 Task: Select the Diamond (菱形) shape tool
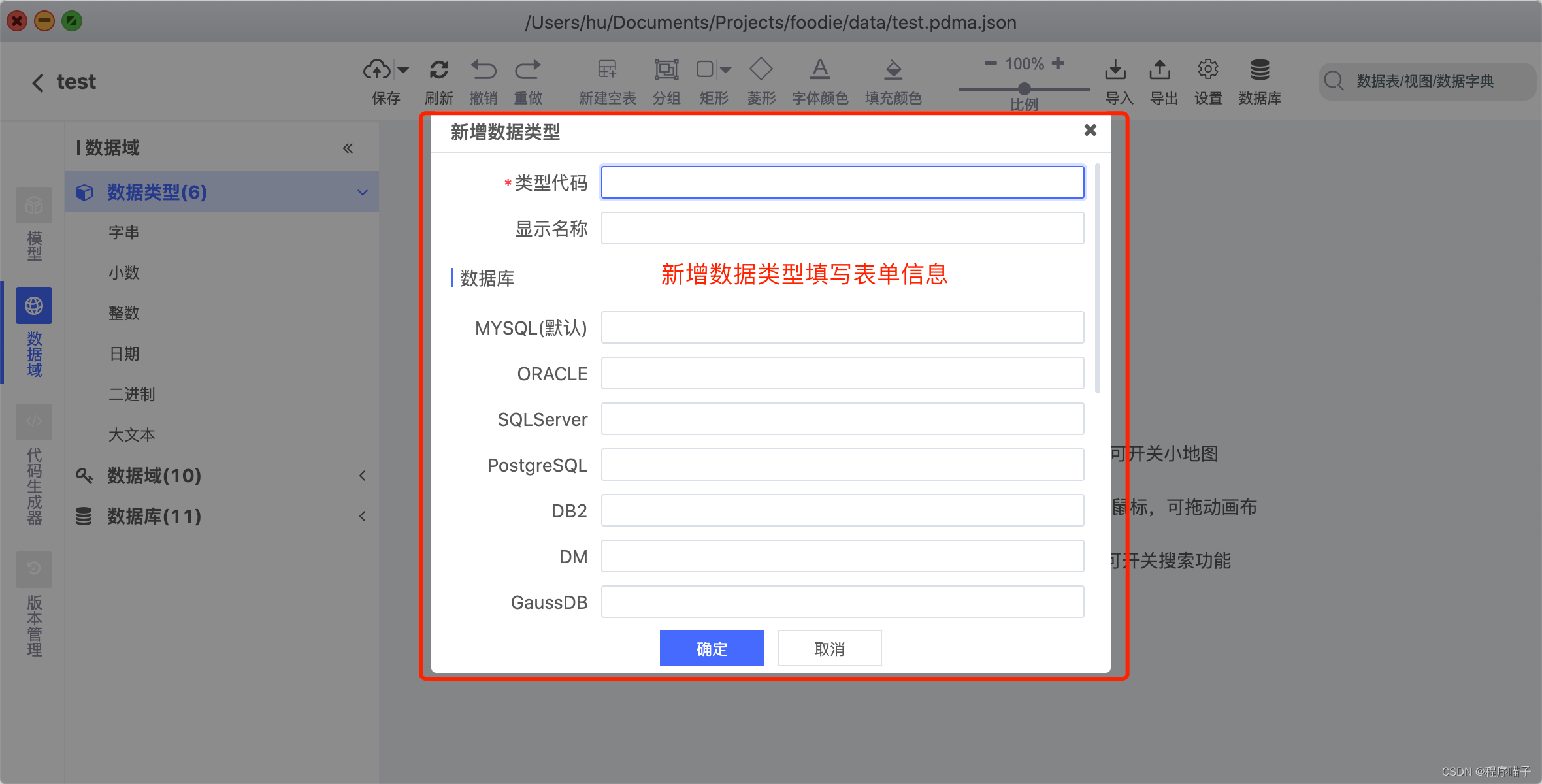(761, 69)
